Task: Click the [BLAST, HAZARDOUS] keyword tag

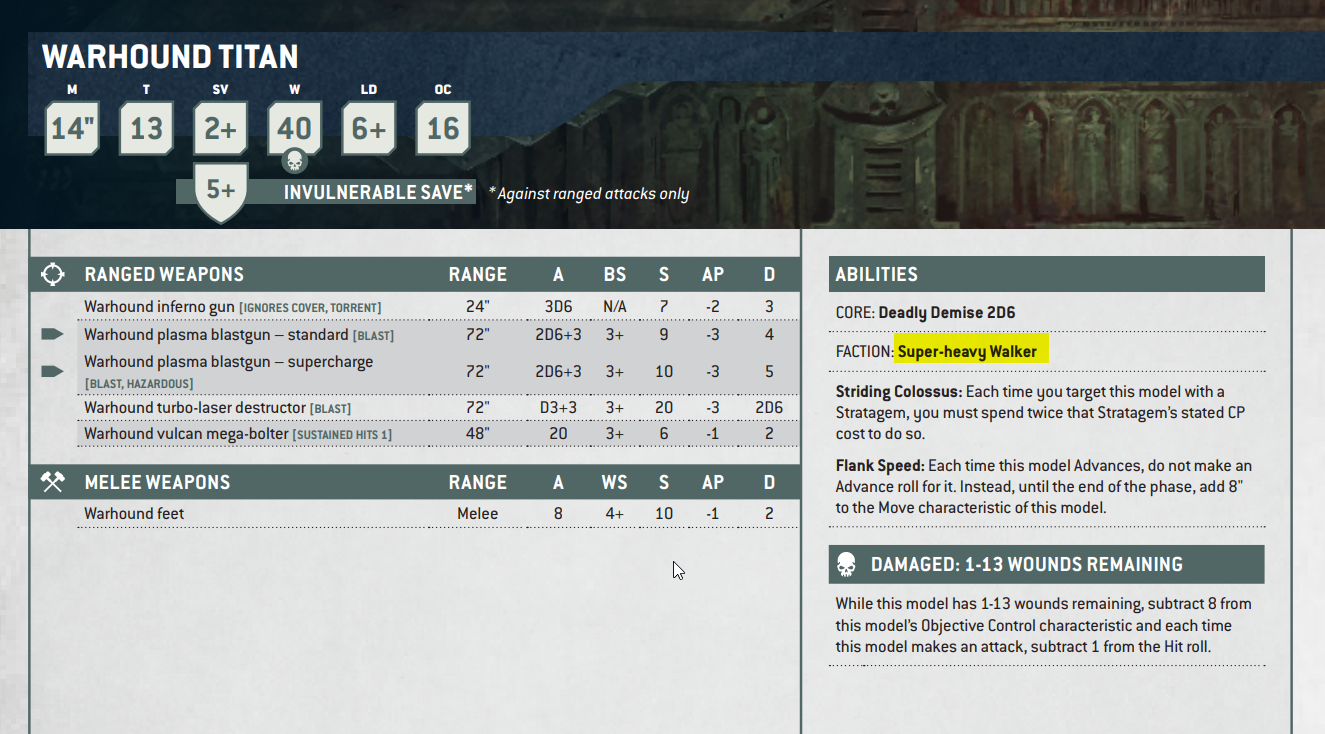Action: click(x=139, y=384)
